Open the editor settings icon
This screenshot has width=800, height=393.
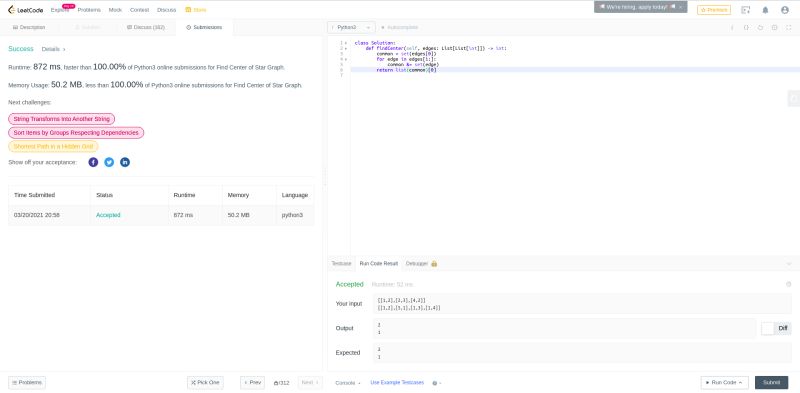click(x=774, y=28)
